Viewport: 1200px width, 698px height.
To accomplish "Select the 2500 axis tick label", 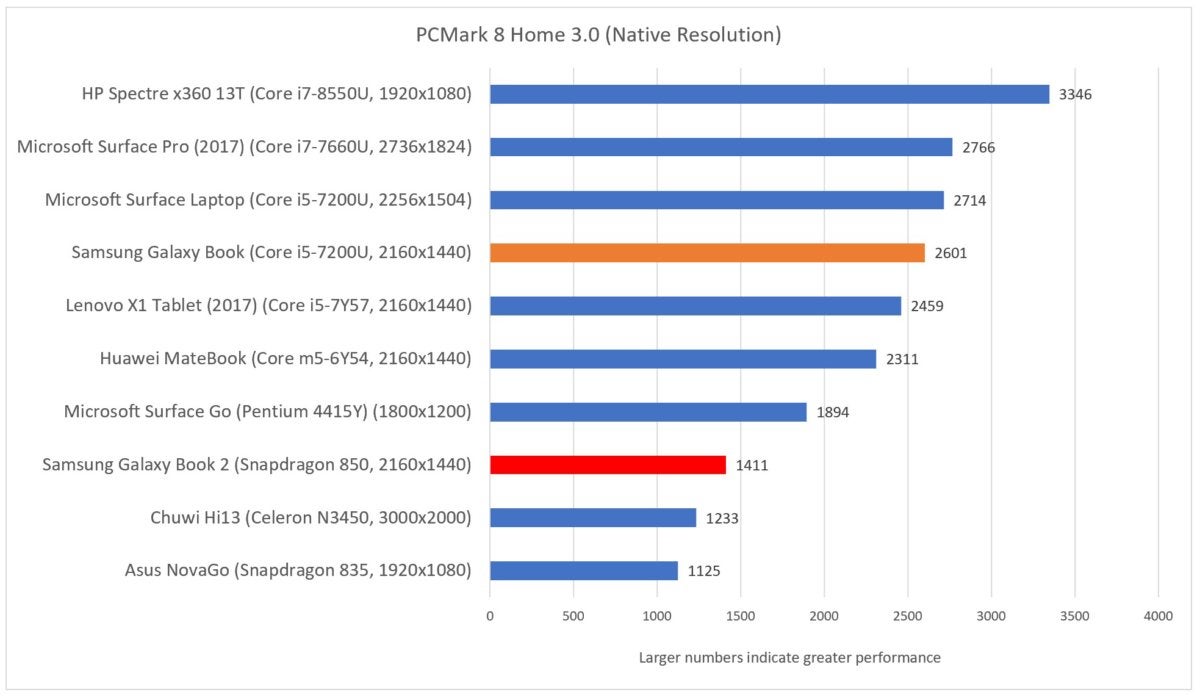I will point(908,618).
